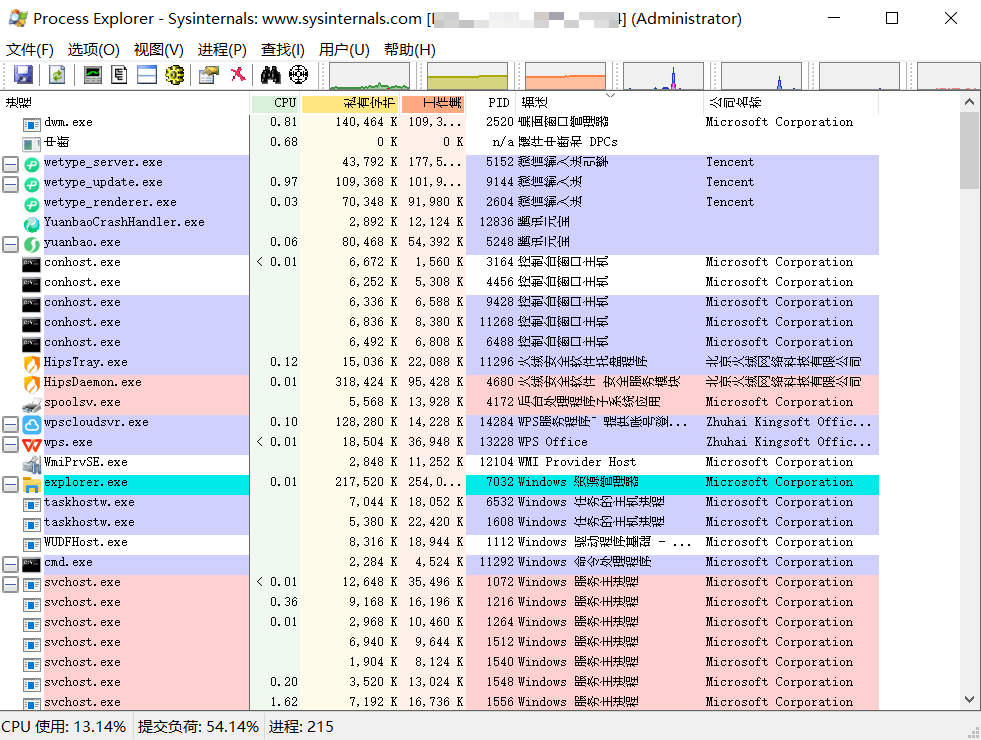Screen dimensions: 981x740
Task: Select the crosshair Find Window's Process target
Action: click(x=298, y=75)
